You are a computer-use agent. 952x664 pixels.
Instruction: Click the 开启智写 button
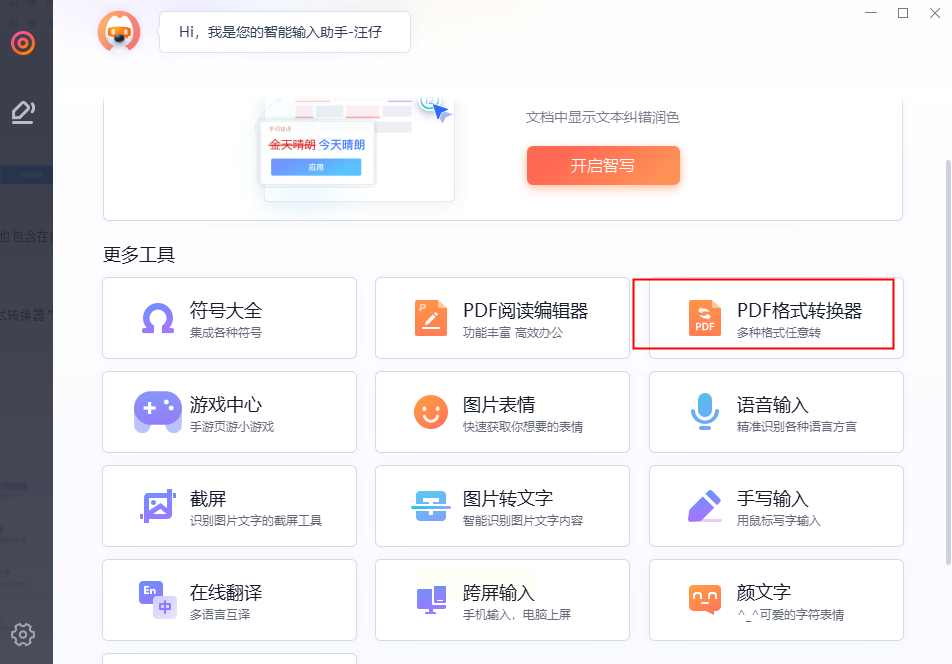[x=603, y=165]
